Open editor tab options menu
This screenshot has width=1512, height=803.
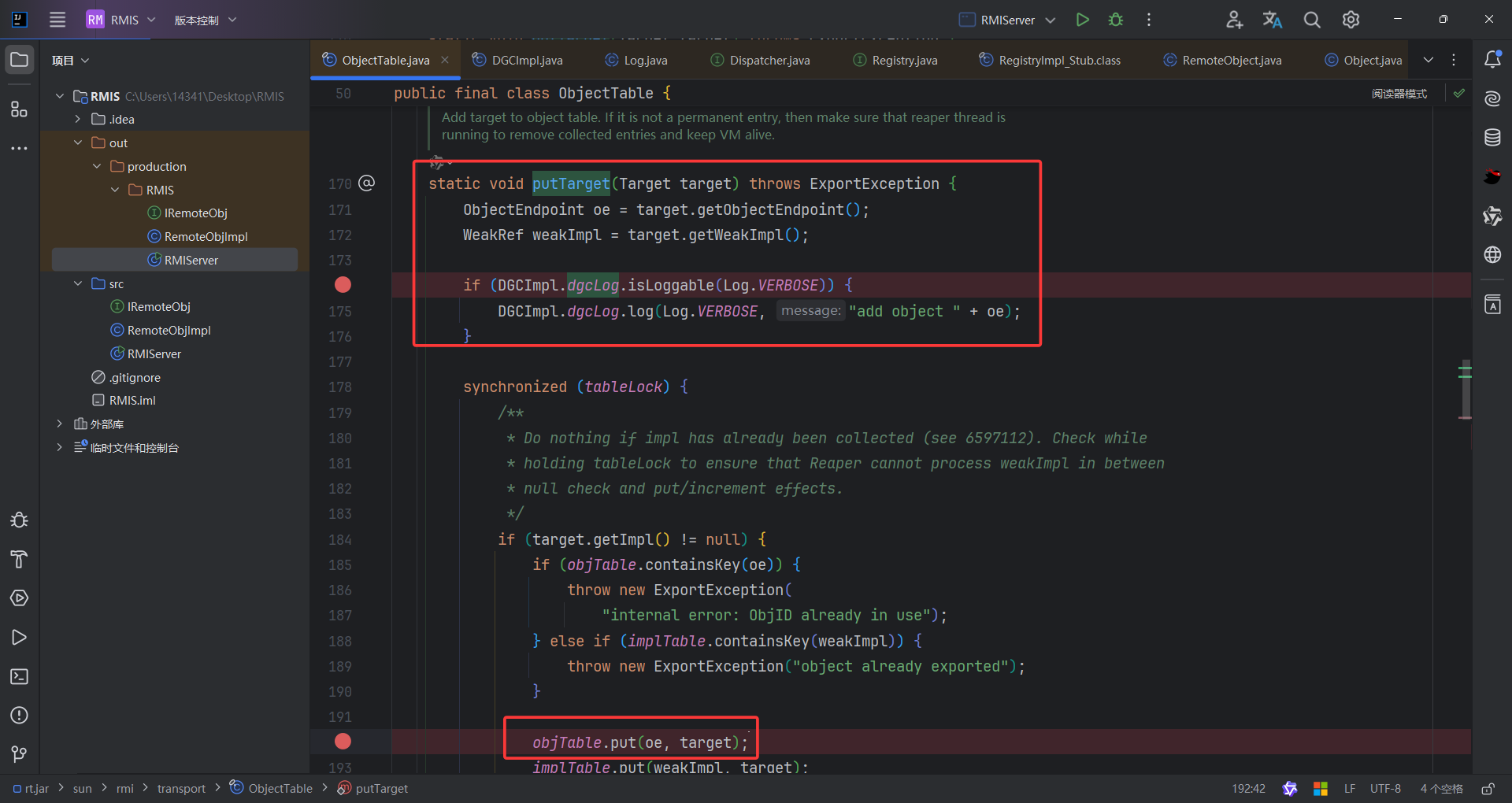pyautogui.click(x=1454, y=60)
